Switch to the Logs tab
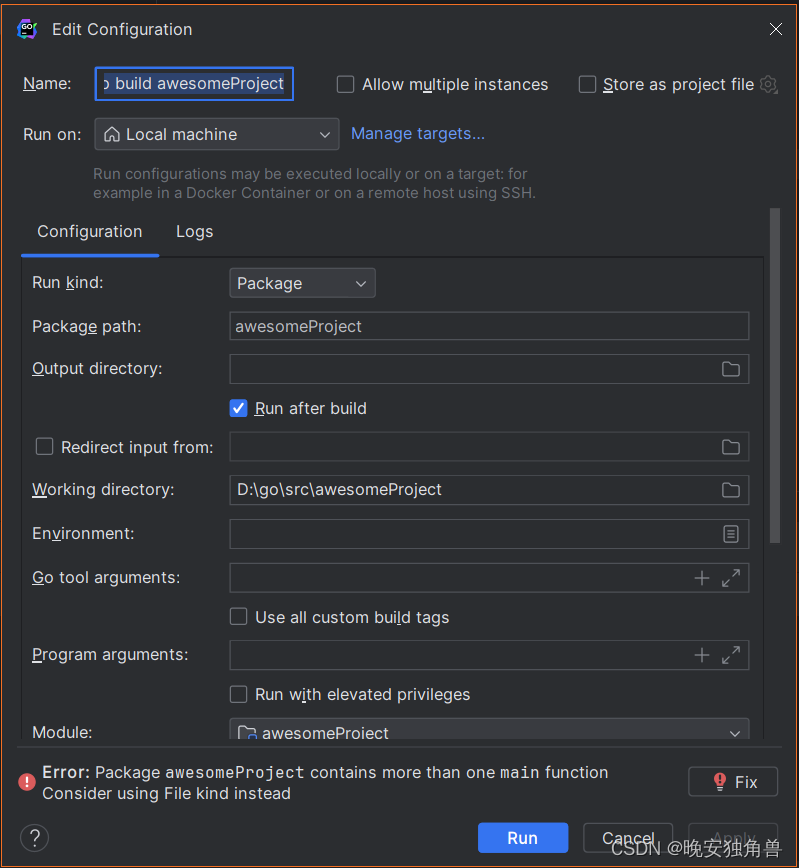Image resolution: width=799 pixels, height=868 pixels. [x=194, y=231]
